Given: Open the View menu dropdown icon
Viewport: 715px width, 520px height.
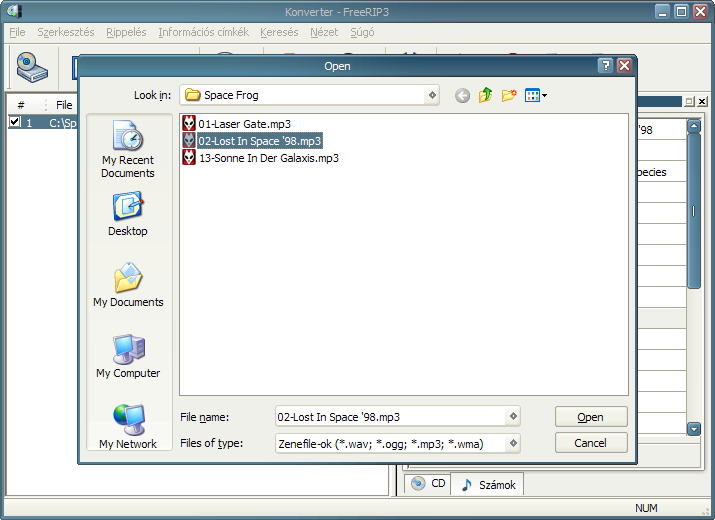Looking at the screenshot, I should pyautogui.click(x=536, y=95).
